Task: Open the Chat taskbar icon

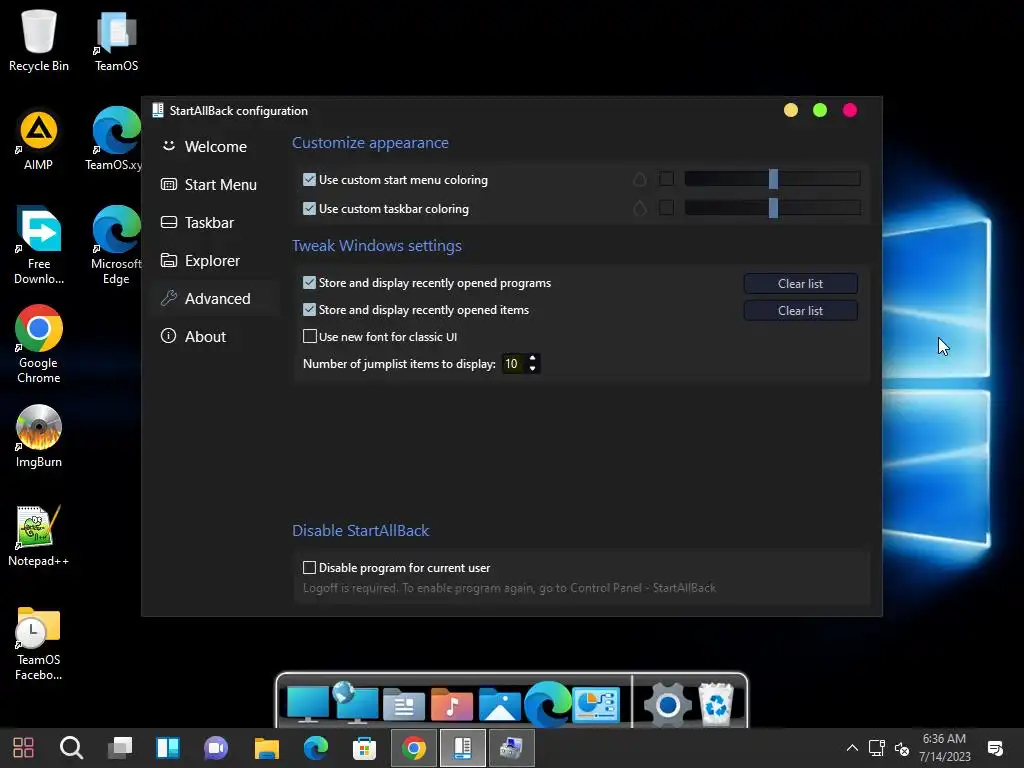Action: [216, 748]
